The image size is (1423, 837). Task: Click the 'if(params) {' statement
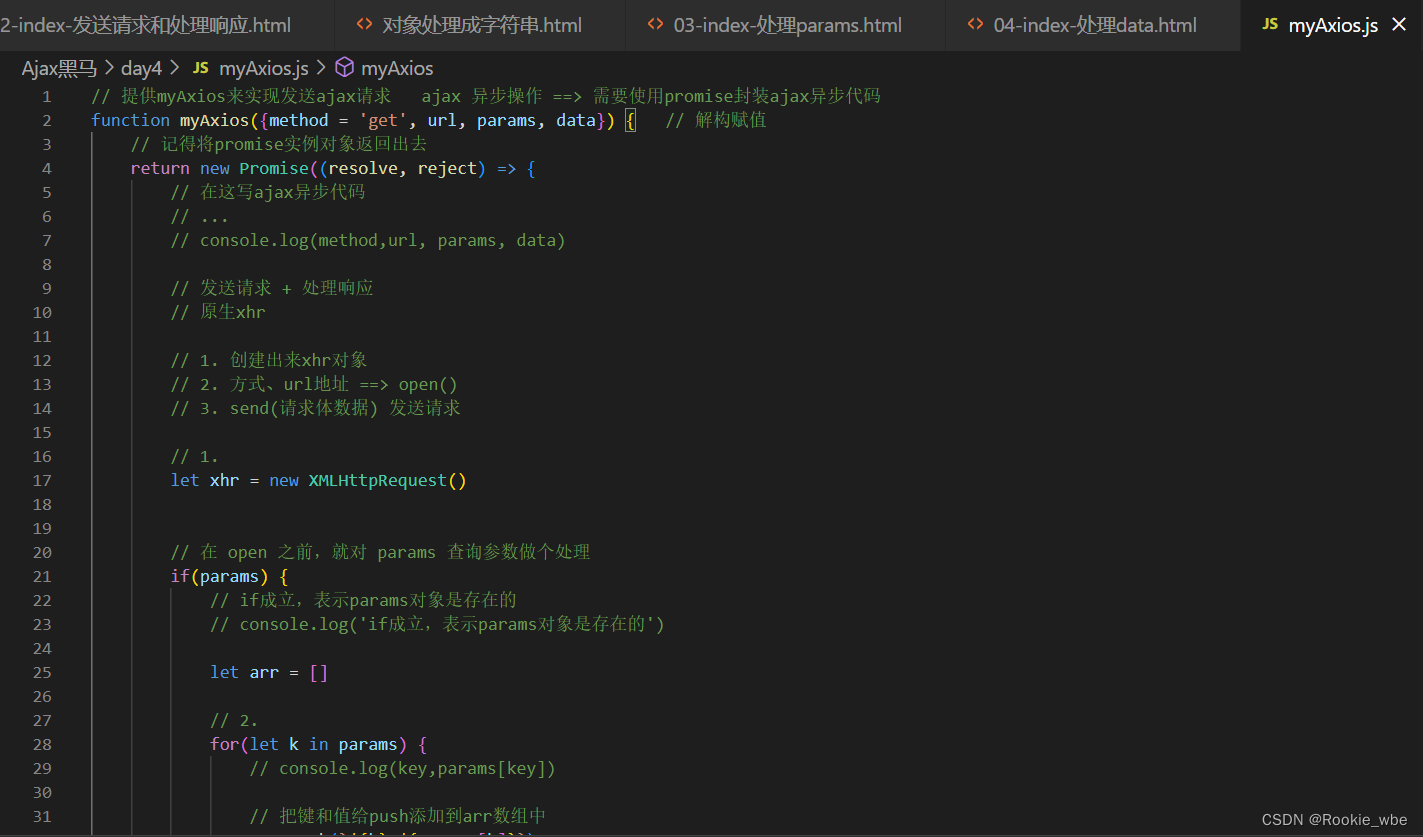click(229, 576)
